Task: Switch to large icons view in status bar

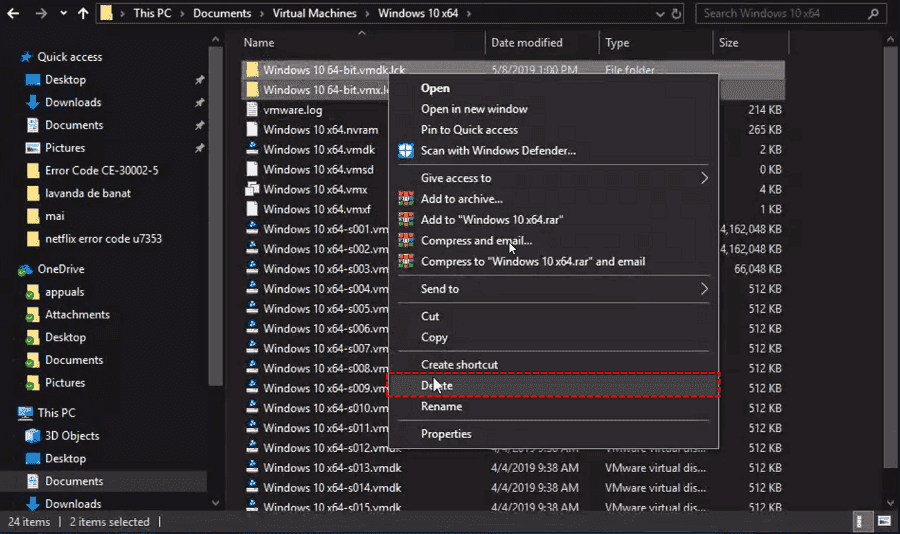Action: click(x=884, y=521)
